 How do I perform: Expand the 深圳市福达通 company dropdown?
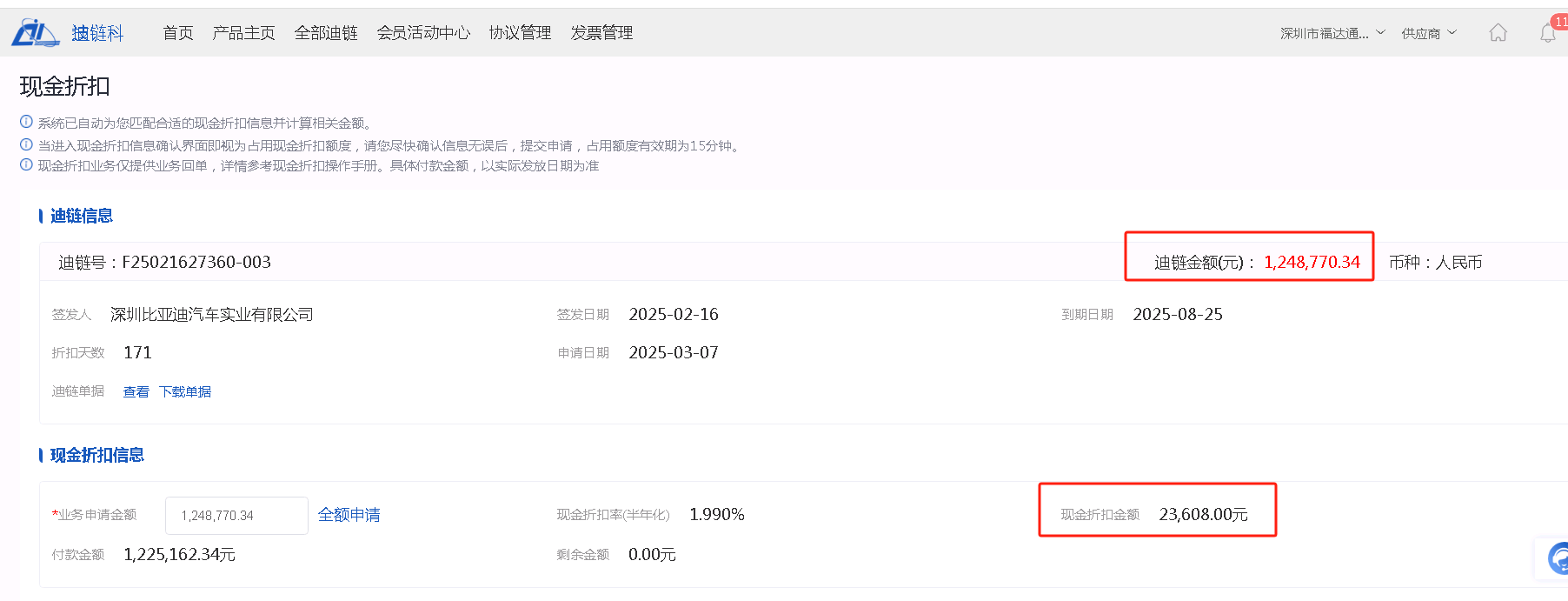(x=1332, y=33)
